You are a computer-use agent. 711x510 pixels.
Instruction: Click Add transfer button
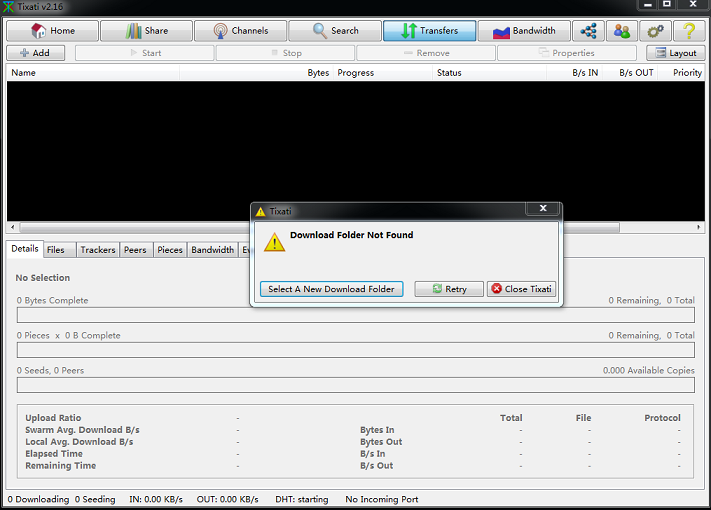pos(35,53)
